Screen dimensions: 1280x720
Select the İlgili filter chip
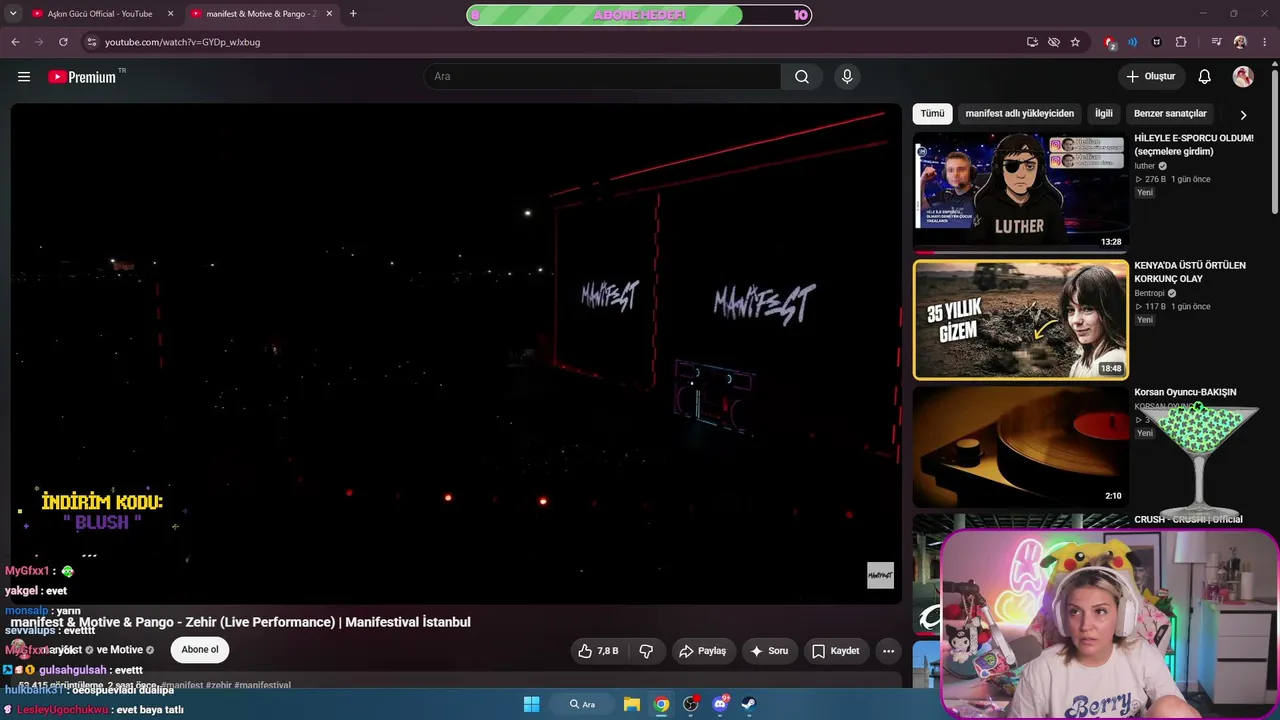(1103, 114)
